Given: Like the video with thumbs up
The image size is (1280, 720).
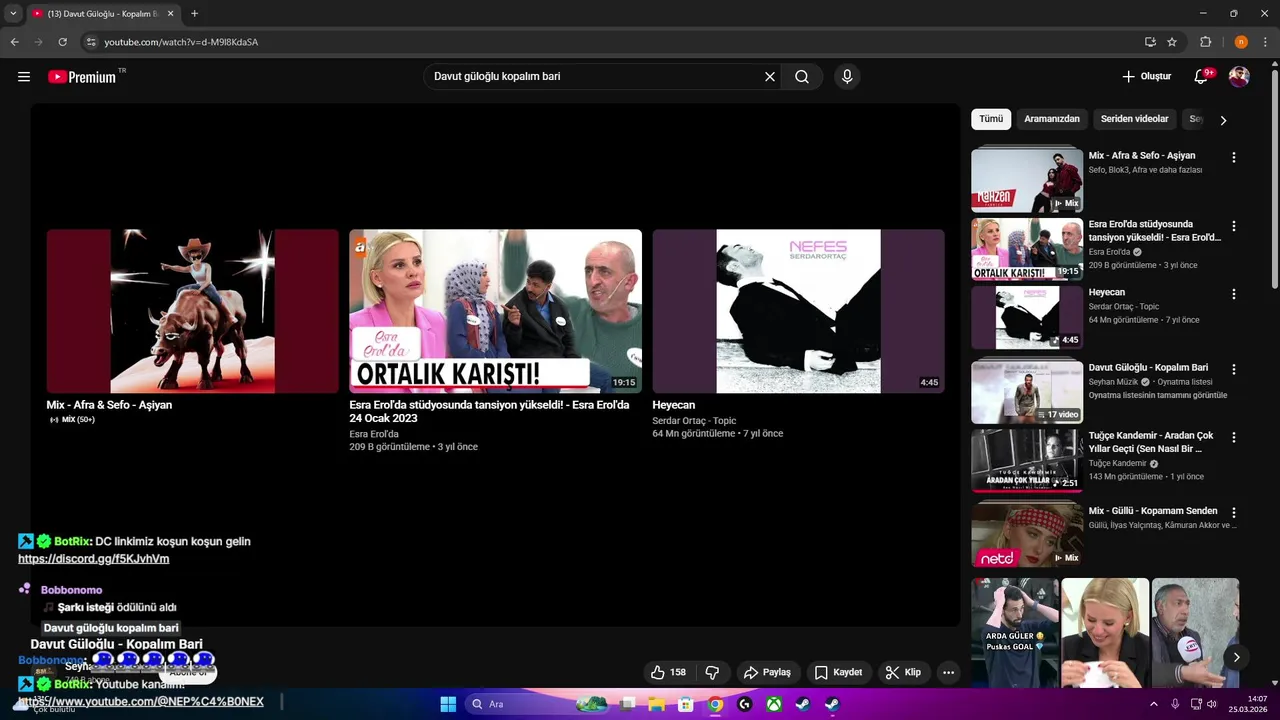Looking at the screenshot, I should pos(669,672).
